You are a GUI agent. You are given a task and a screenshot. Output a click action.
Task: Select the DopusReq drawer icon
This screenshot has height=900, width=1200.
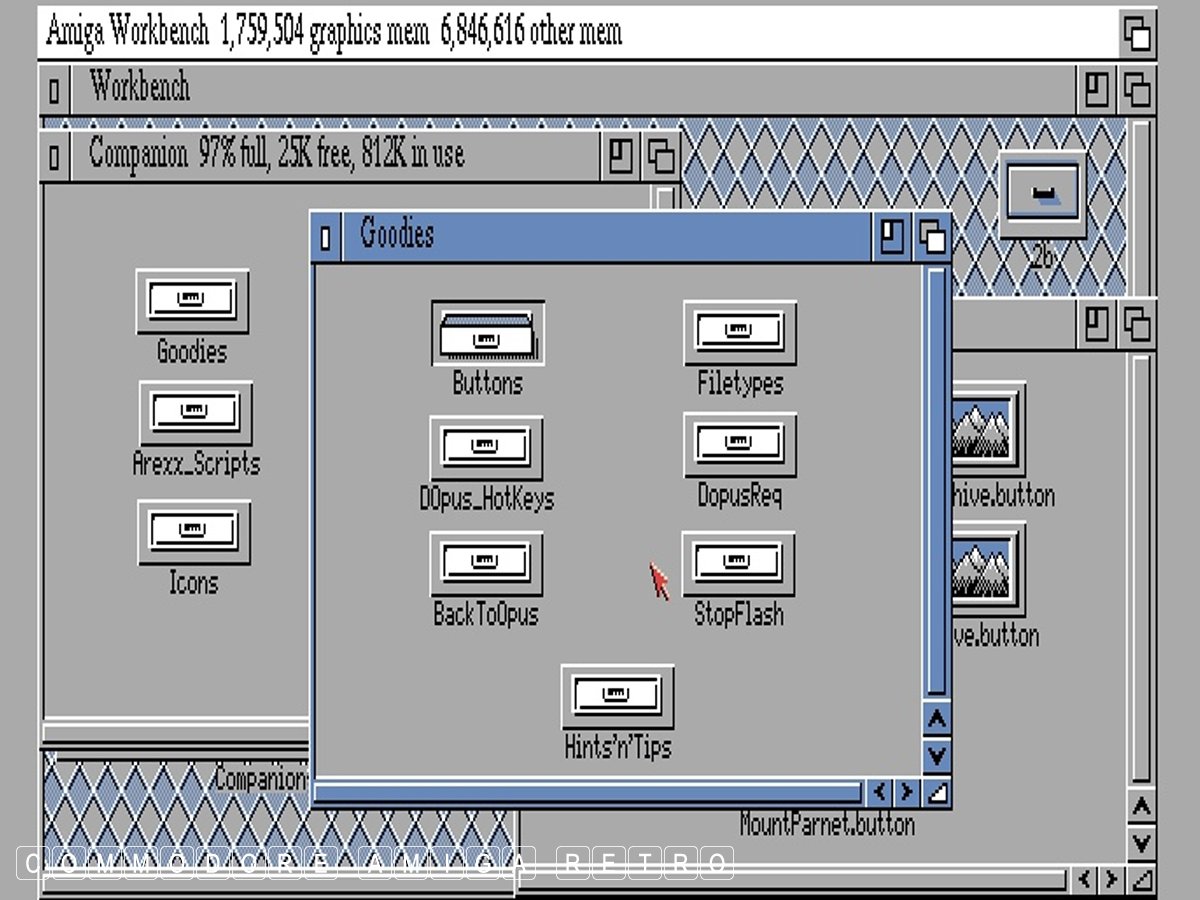tap(740, 445)
